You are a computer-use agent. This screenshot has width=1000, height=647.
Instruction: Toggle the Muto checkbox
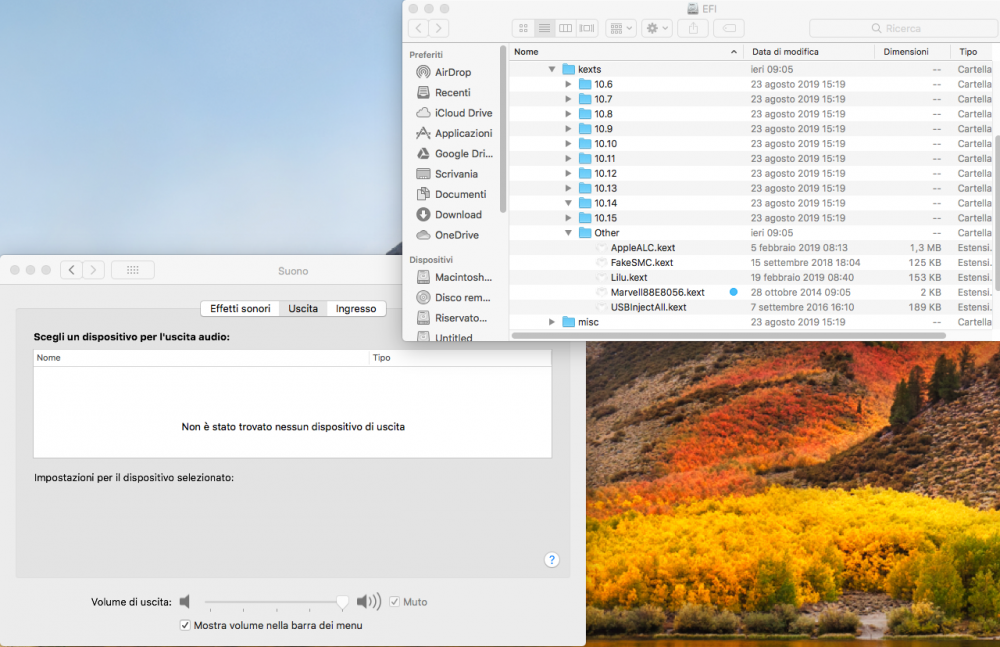pos(394,602)
